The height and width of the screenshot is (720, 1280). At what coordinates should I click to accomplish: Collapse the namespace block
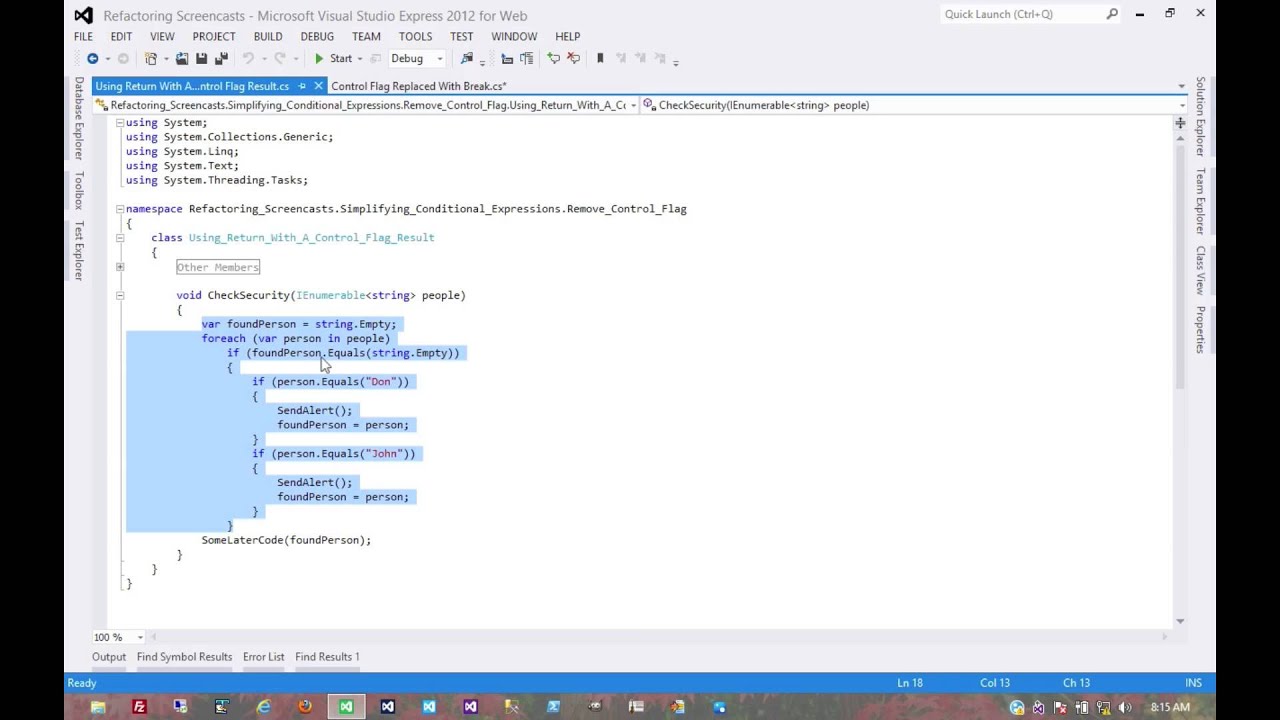point(119,209)
